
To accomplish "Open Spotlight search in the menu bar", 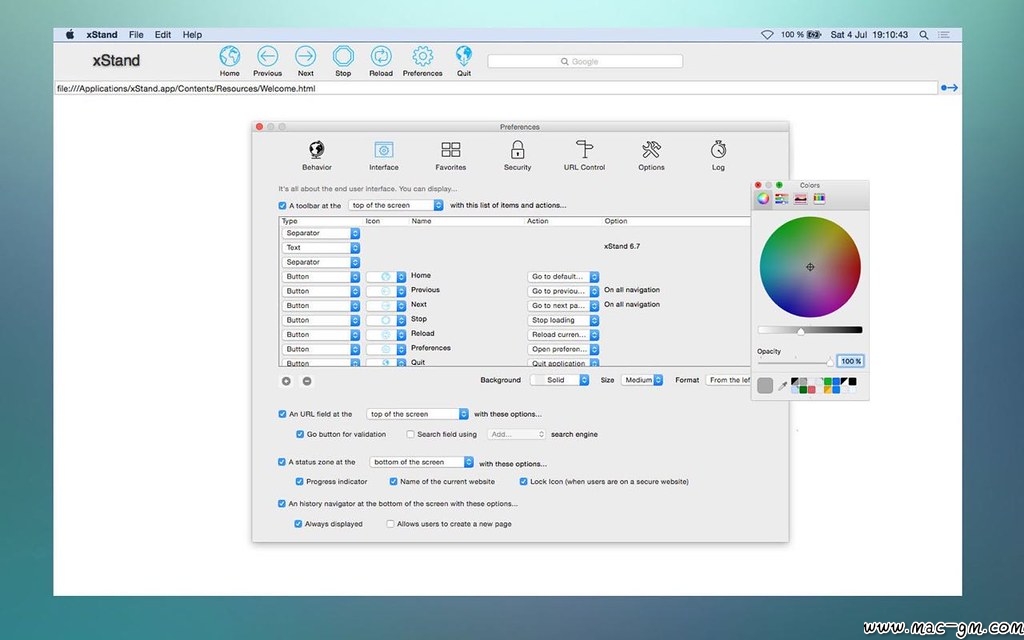I will [923, 35].
